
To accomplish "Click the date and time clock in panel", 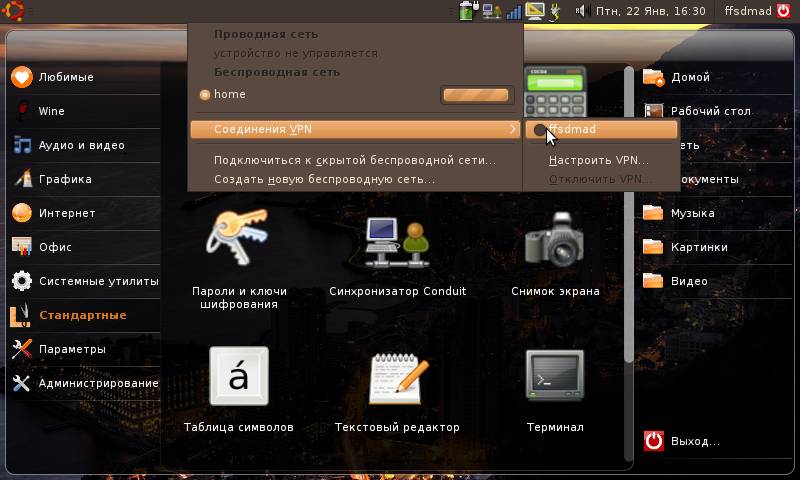I will 651,11.
